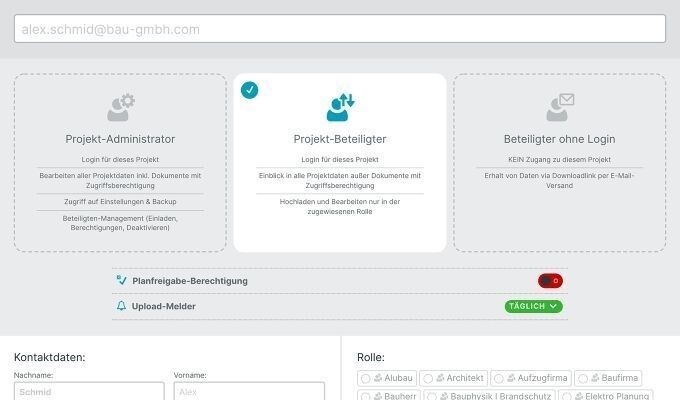Click the teal checkmark badge icon
Image resolution: width=680 pixels, height=400 pixels.
click(x=249, y=90)
